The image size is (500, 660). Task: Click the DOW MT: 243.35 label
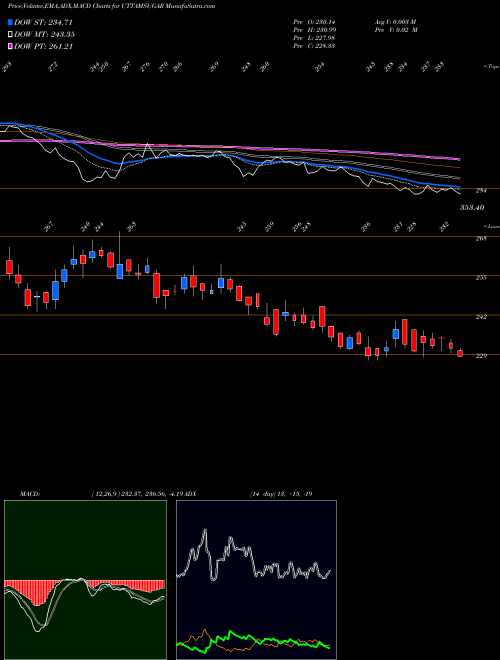(44, 35)
